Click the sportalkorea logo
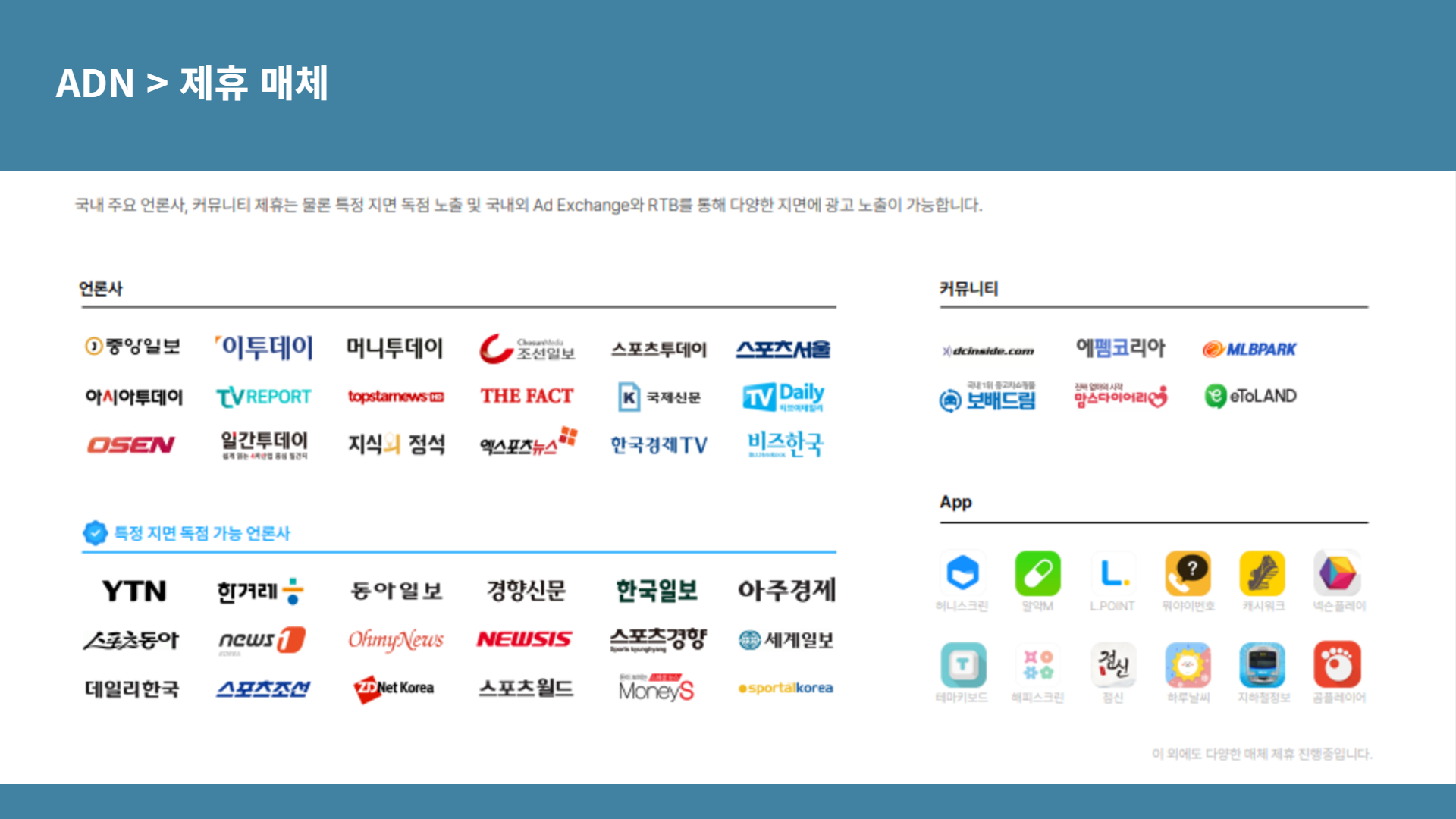This screenshot has width=1456, height=819. click(786, 688)
